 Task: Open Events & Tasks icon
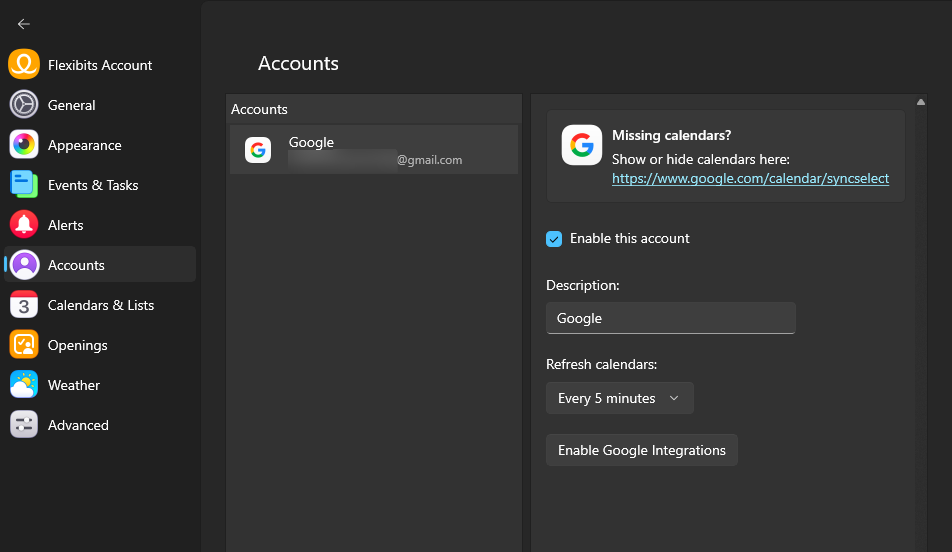pos(24,185)
